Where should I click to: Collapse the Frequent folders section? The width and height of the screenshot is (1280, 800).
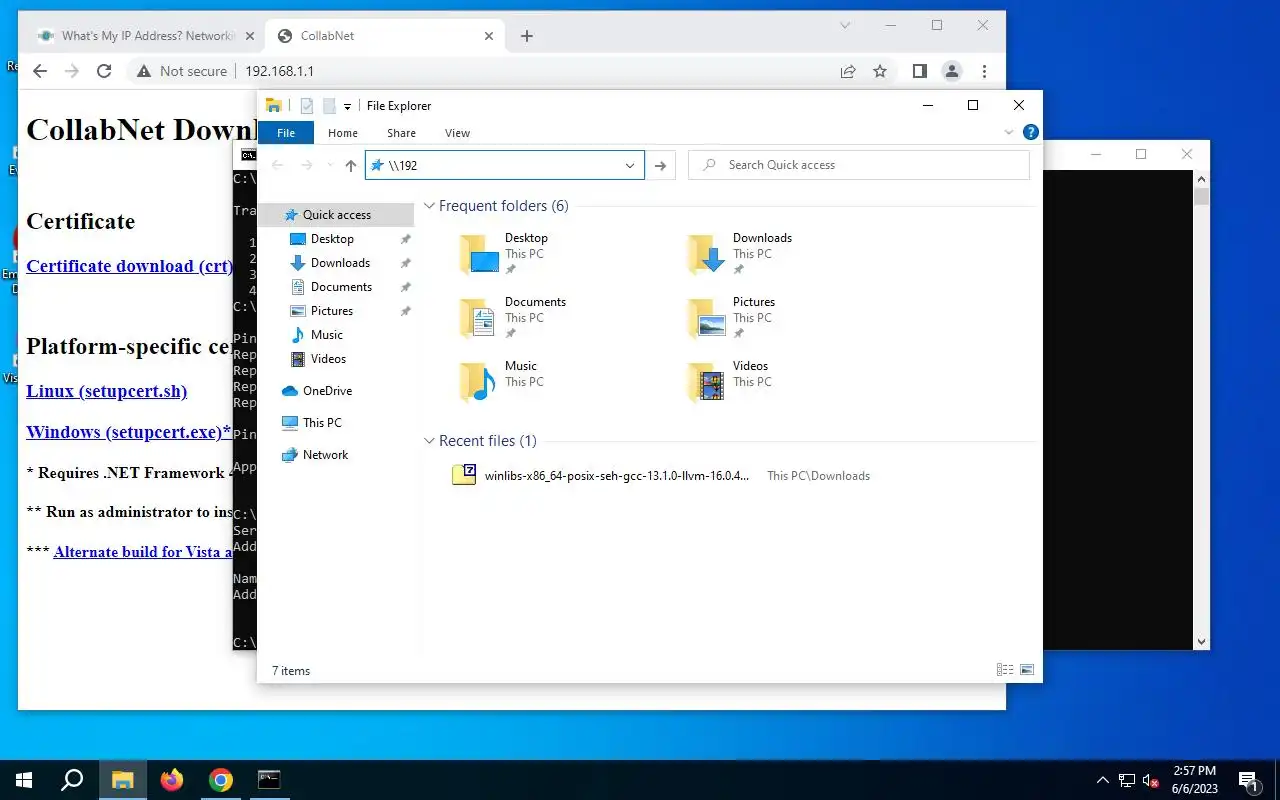(x=429, y=206)
